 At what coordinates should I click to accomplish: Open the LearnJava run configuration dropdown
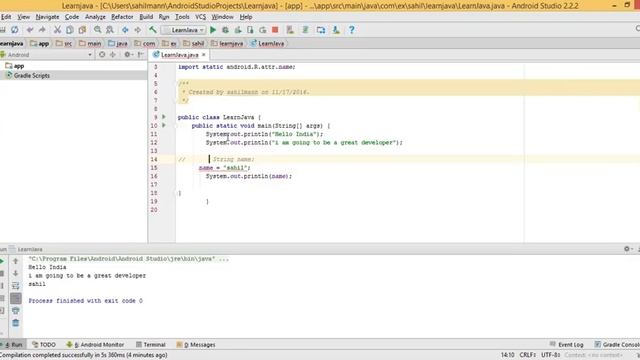(x=183, y=30)
